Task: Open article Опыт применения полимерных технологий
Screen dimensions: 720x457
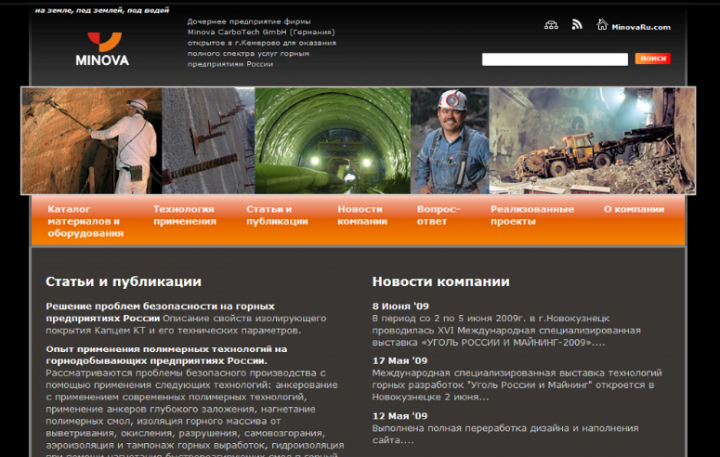Action: coord(166,355)
